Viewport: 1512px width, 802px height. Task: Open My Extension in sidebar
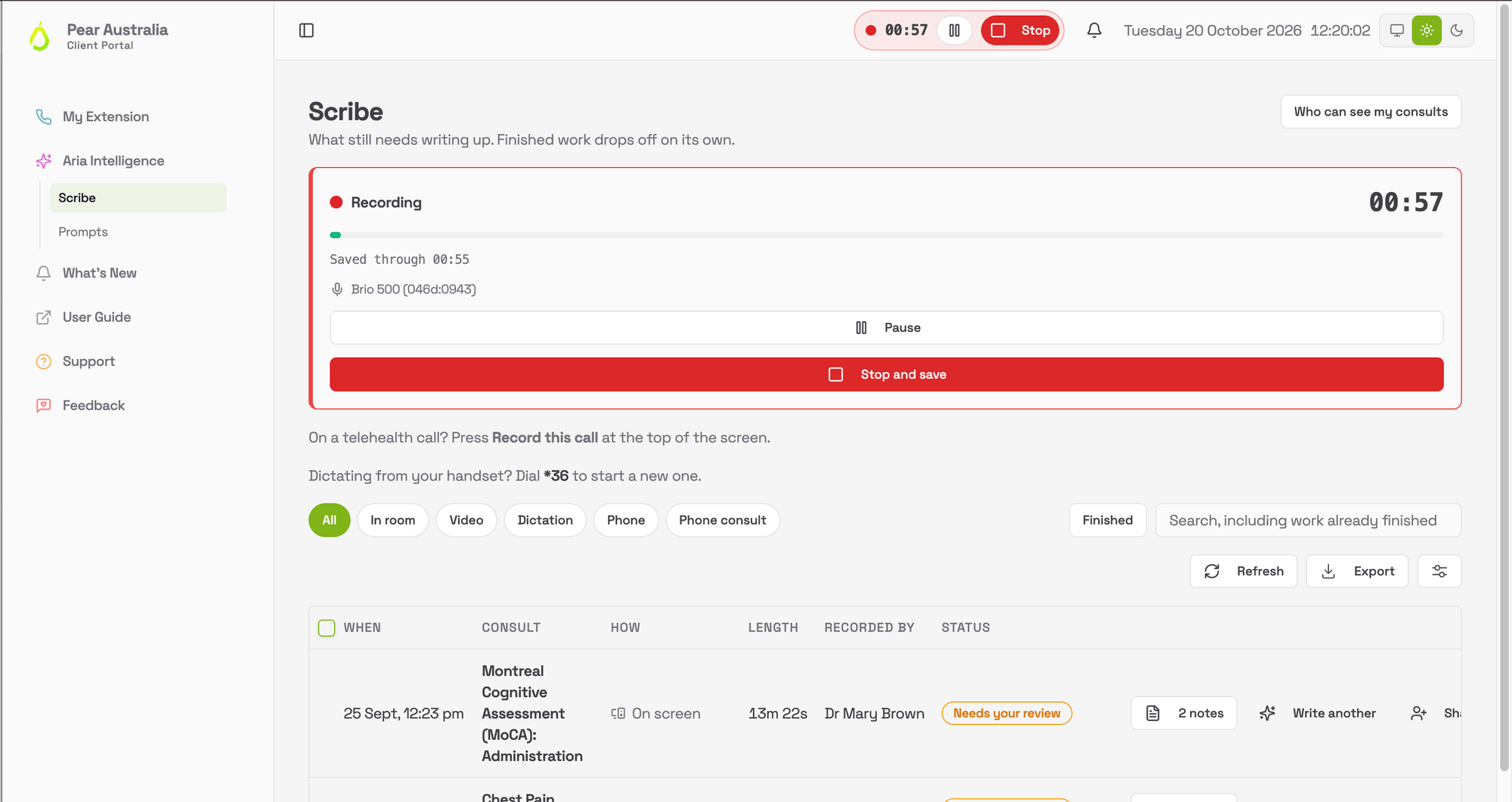(106, 116)
